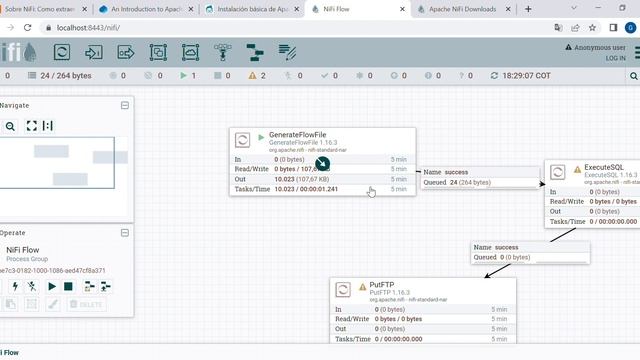Start the flow with the Operate play button

[x=52, y=286]
